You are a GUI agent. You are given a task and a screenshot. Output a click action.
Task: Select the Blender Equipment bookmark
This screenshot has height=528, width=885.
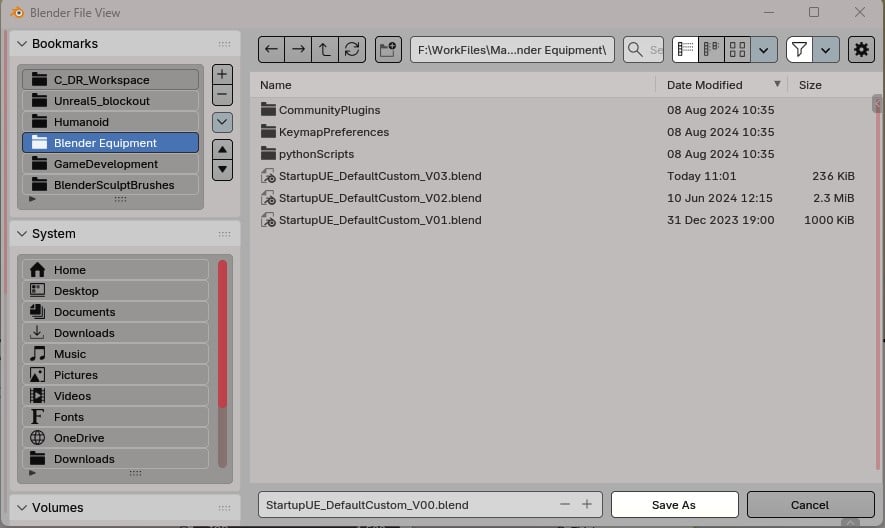click(x=111, y=143)
